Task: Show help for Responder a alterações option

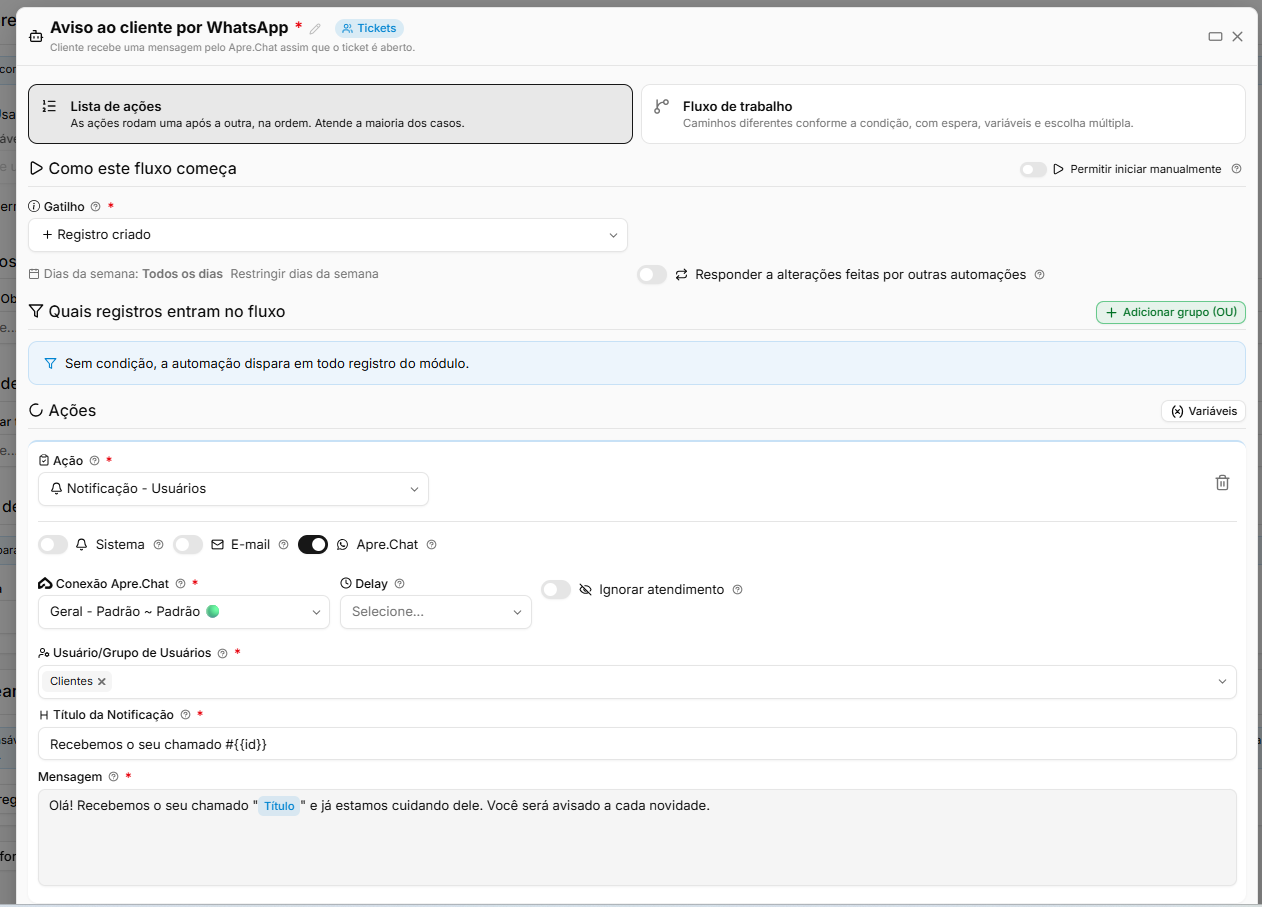Action: click(x=1039, y=274)
